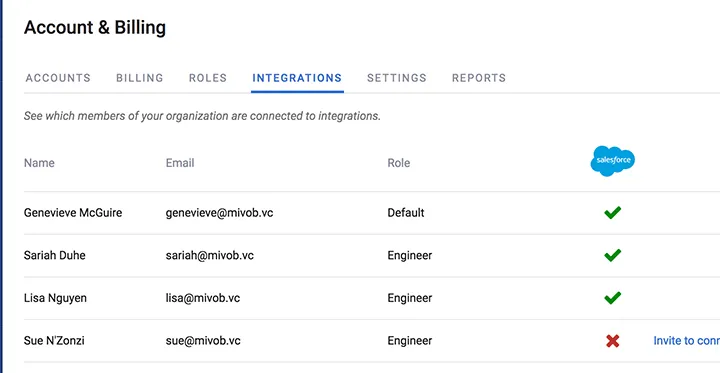This screenshot has width=720, height=373.
Task: Select the Integrations tab
Action: pos(297,78)
